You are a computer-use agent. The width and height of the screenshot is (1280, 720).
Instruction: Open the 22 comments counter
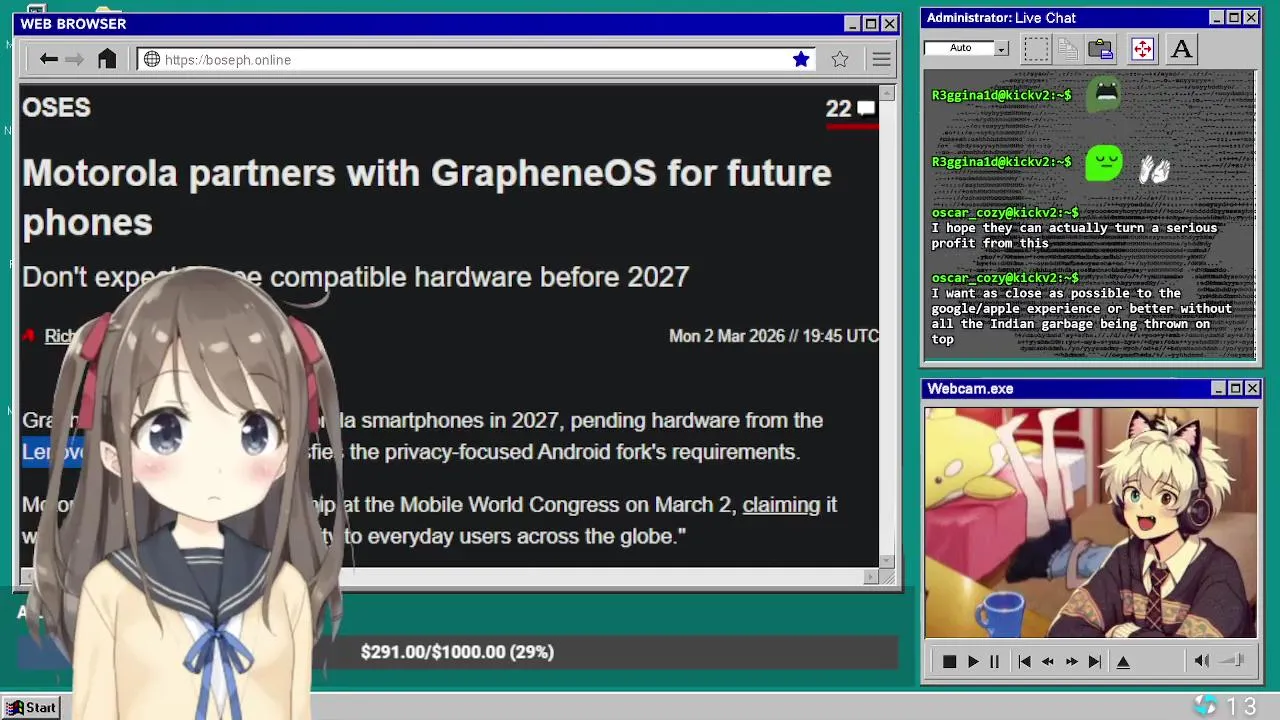pyautogui.click(x=851, y=109)
